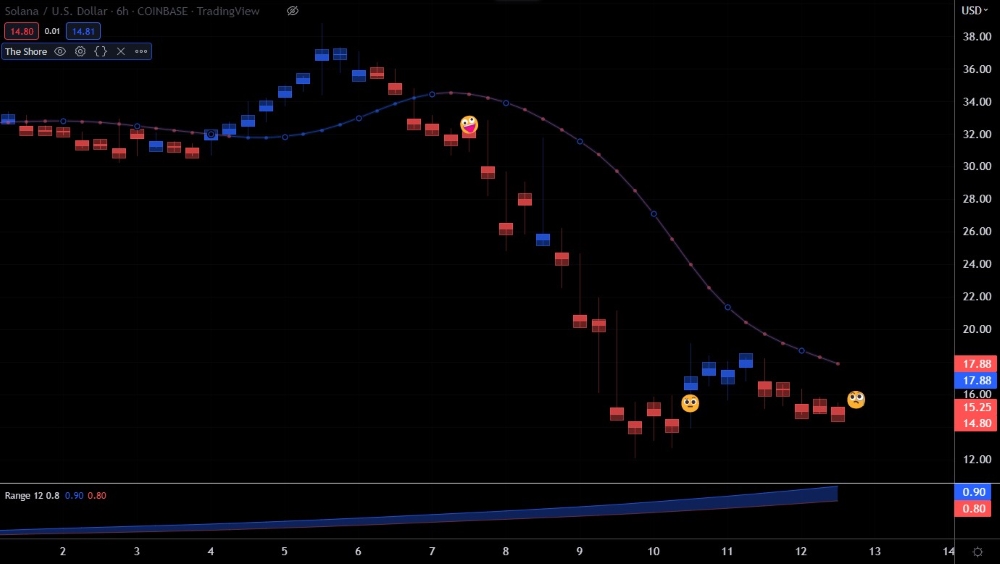This screenshot has height=564, width=1000.
Task: Click the eye-roll emoji after the last candle
Action: (856, 399)
